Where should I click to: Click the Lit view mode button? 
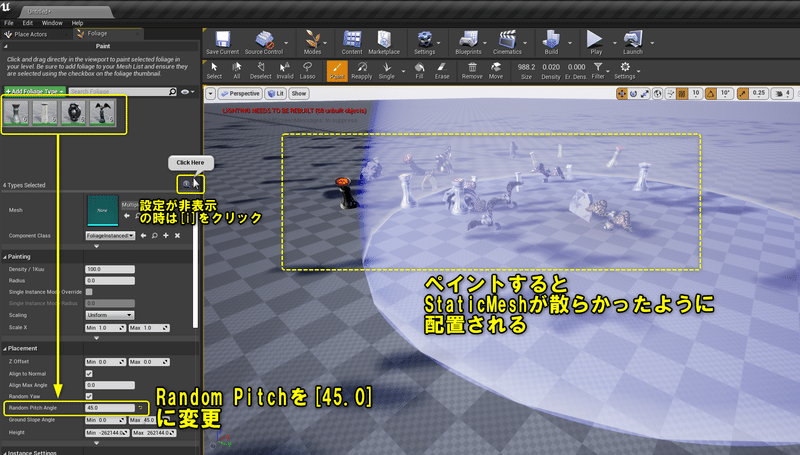276,93
